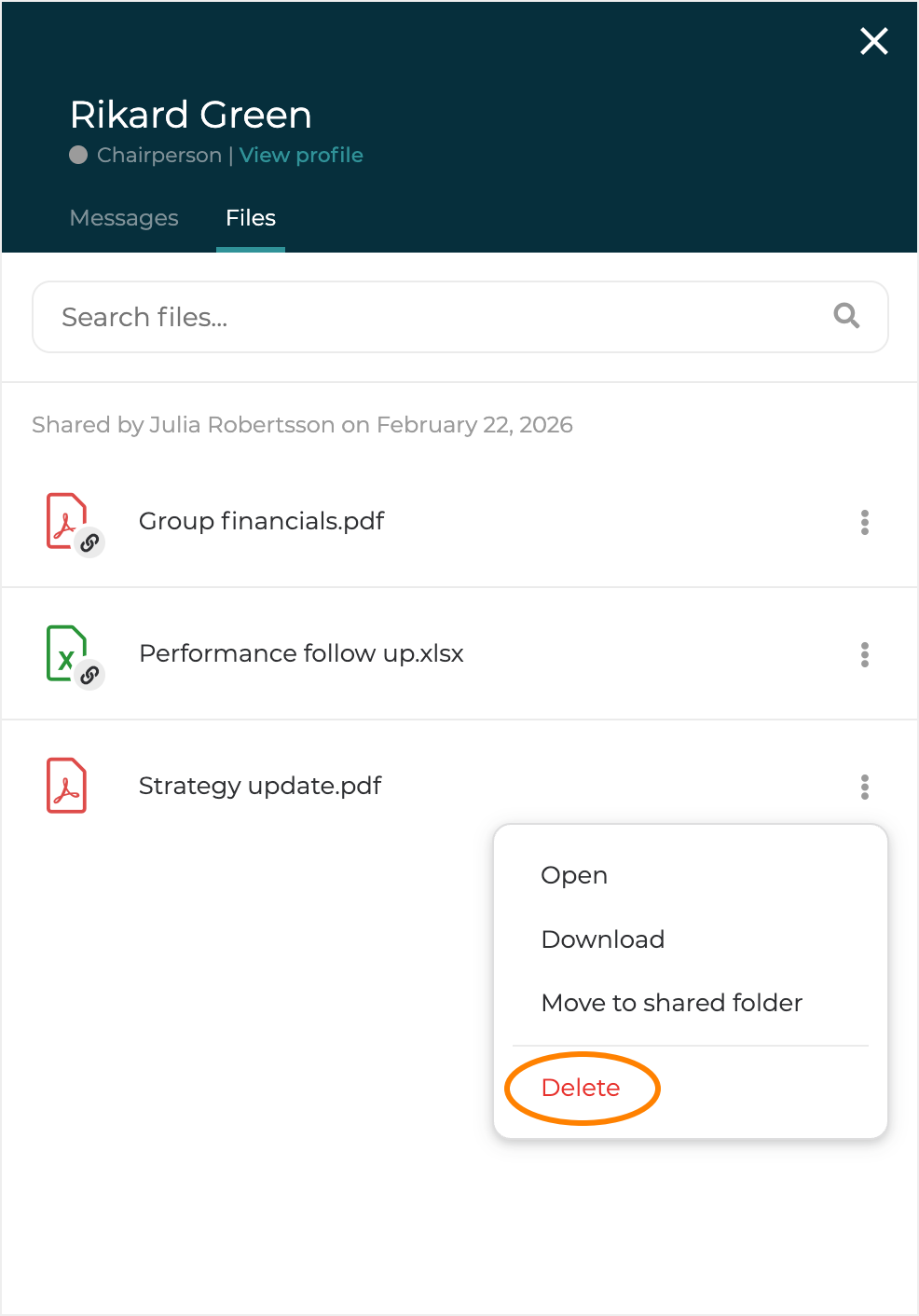919x1316 pixels.
Task: Select Download in the context menu
Action: point(603,939)
